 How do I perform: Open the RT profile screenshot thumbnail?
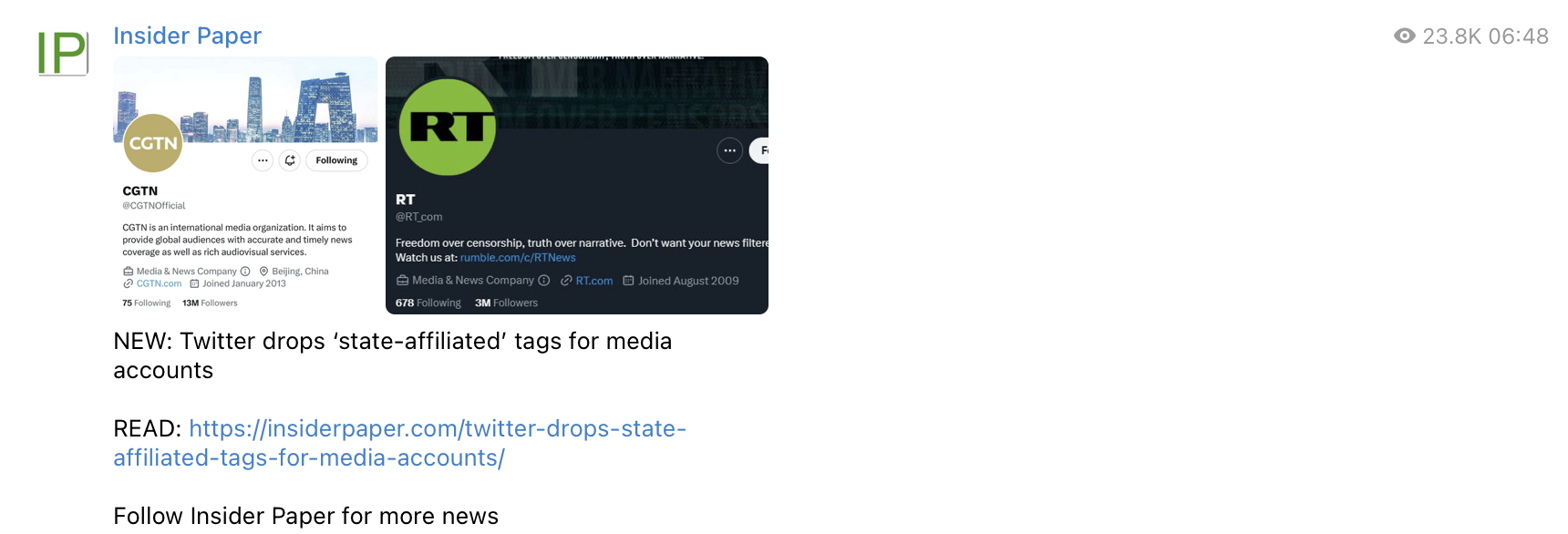point(577,185)
